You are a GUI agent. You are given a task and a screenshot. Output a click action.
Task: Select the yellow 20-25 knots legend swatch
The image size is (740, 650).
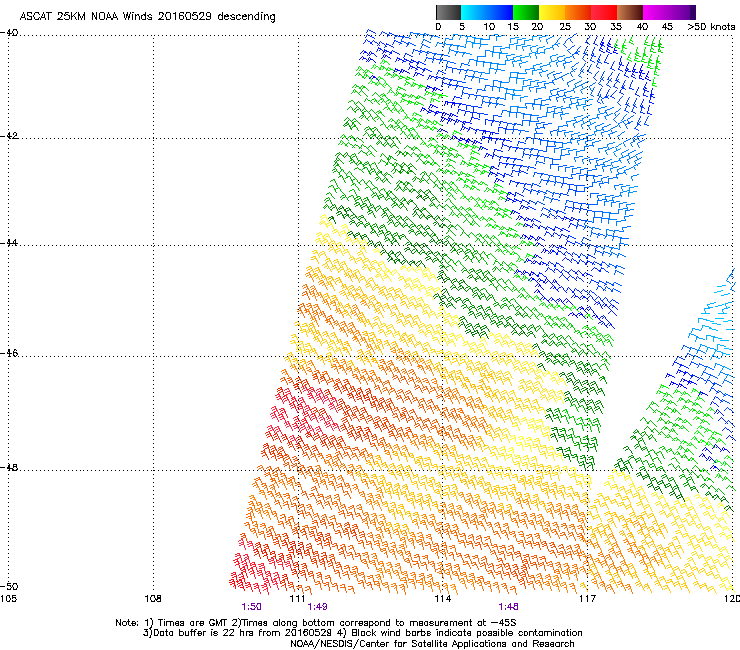click(552, 12)
